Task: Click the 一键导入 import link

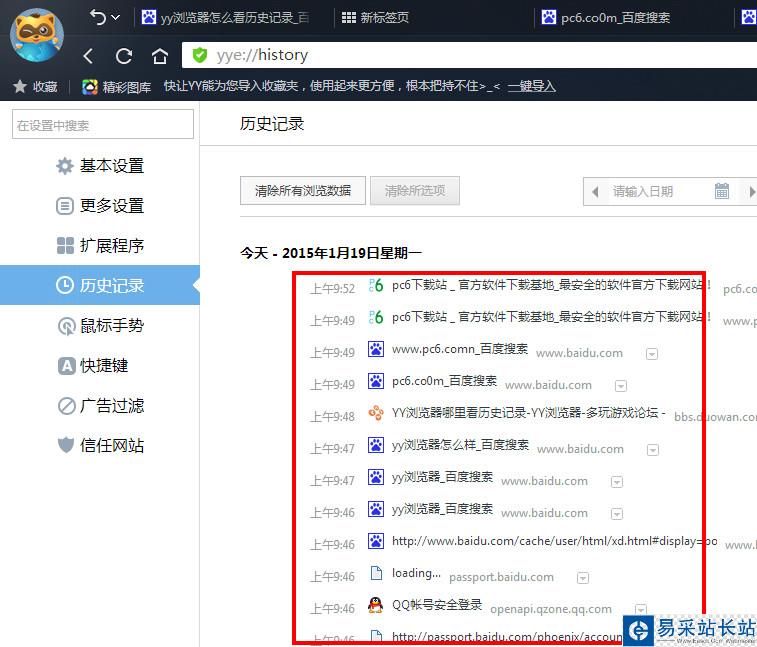Action: [532, 86]
